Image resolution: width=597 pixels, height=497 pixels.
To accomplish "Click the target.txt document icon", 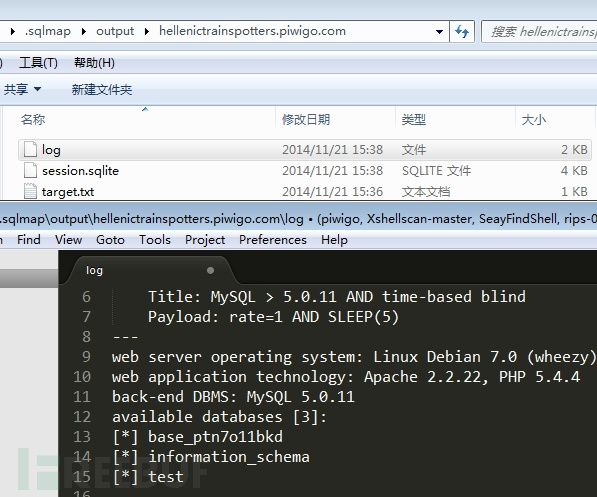I will 30,191.
